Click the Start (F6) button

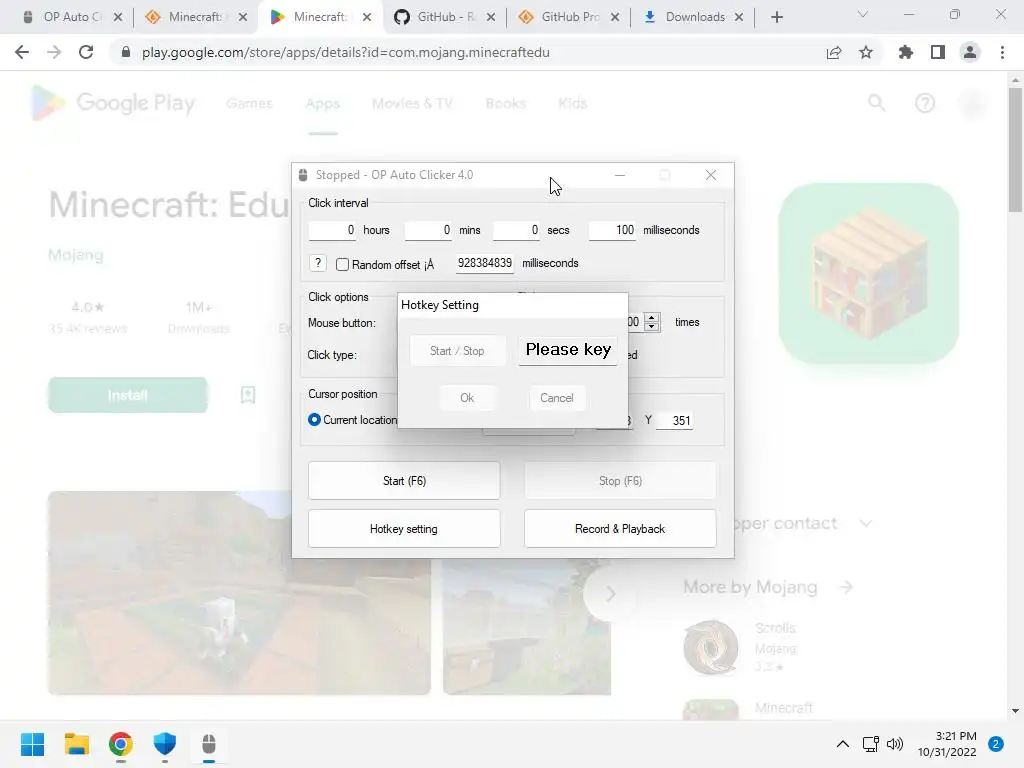(x=404, y=481)
